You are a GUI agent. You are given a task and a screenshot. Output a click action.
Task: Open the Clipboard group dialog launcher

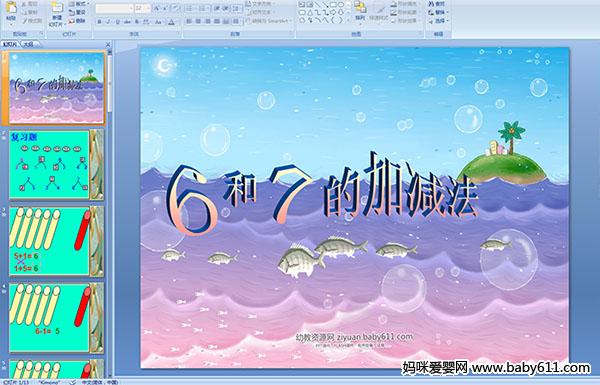coord(41,34)
